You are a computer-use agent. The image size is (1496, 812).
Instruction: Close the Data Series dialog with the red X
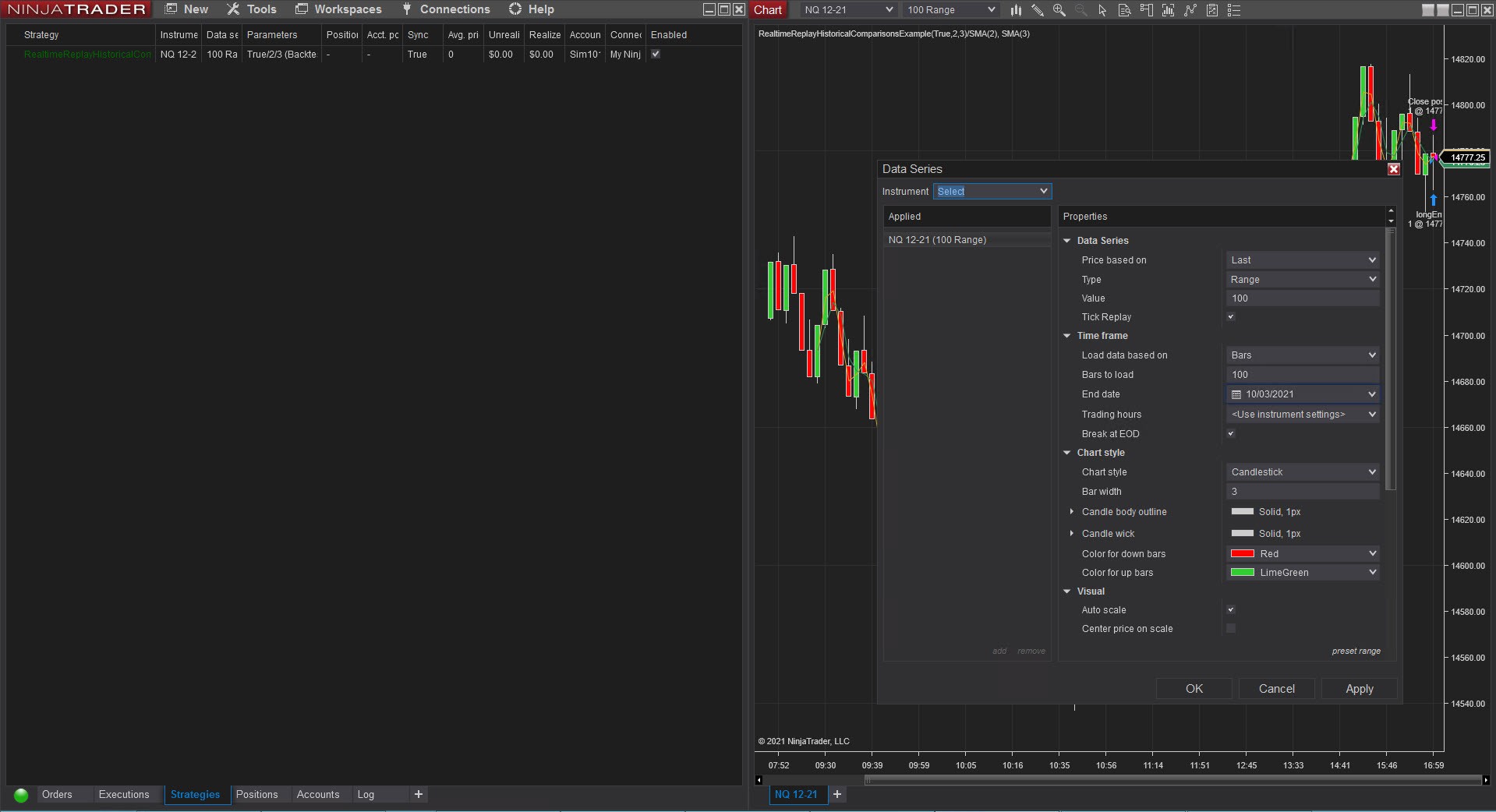pyautogui.click(x=1394, y=169)
